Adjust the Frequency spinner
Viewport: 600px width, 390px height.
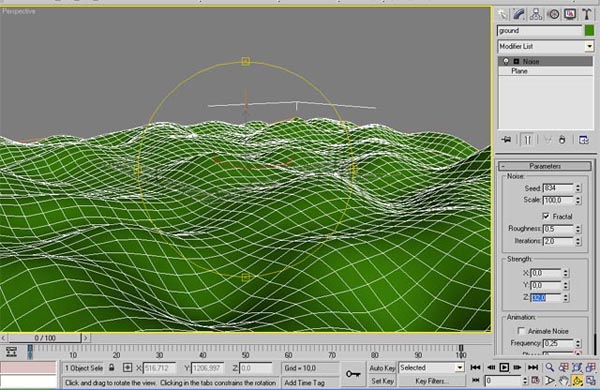[578, 343]
